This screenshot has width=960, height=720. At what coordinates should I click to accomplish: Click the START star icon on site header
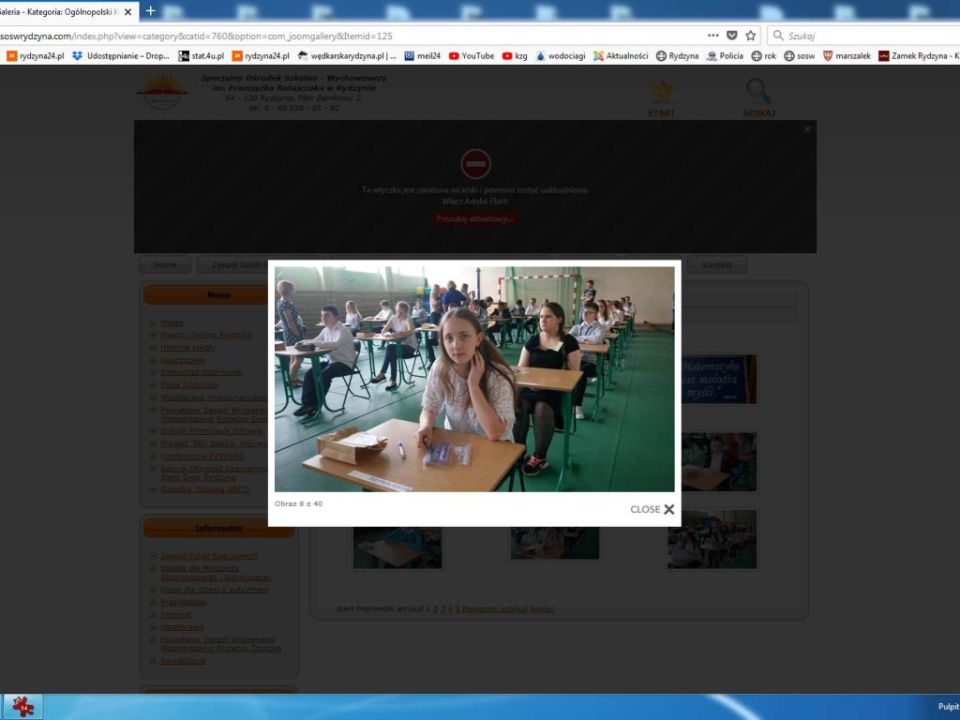[661, 94]
